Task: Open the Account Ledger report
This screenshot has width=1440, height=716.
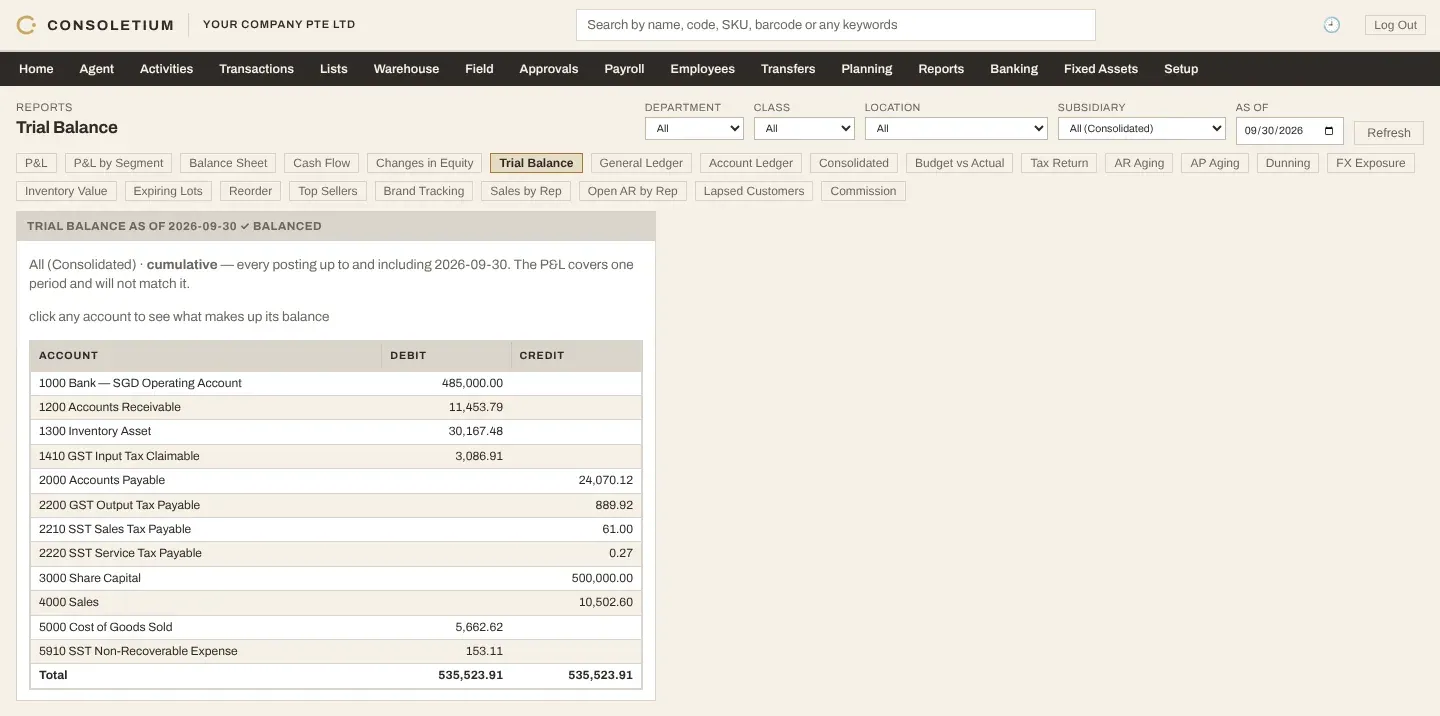Action: click(751, 163)
